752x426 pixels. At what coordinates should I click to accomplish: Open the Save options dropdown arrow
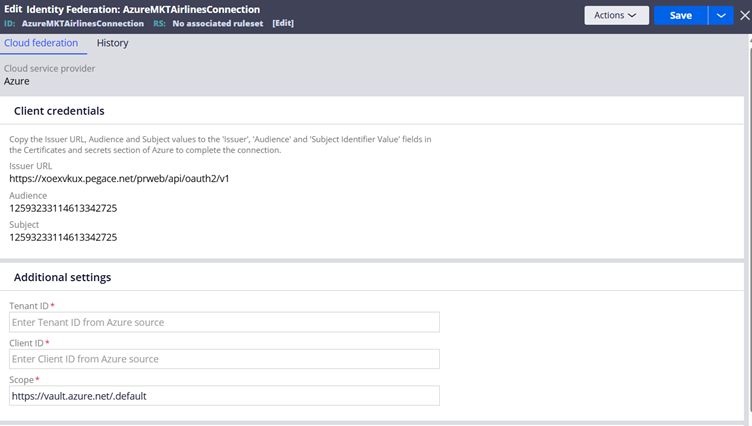[720, 15]
